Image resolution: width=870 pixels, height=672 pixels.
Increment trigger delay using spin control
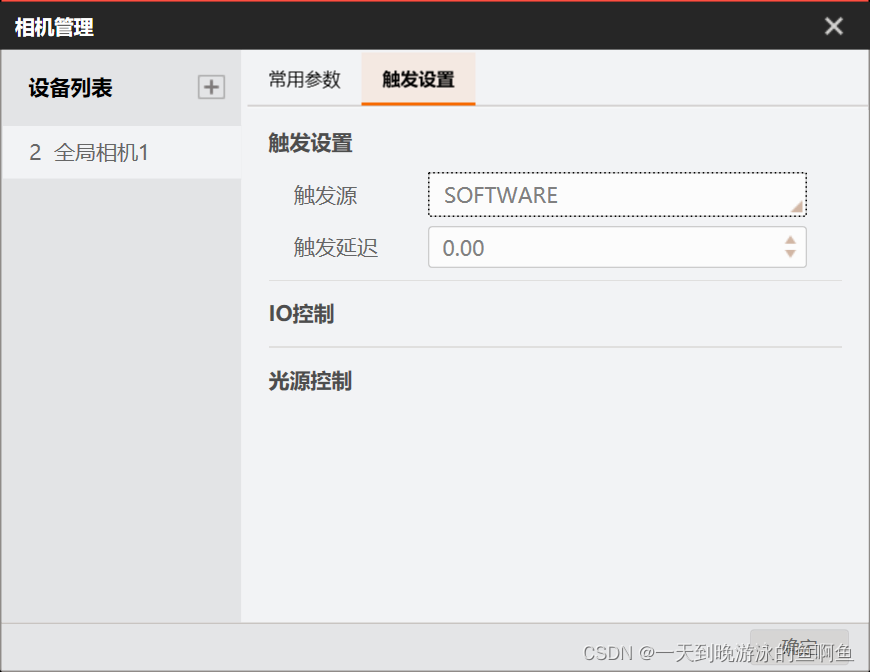click(790, 241)
